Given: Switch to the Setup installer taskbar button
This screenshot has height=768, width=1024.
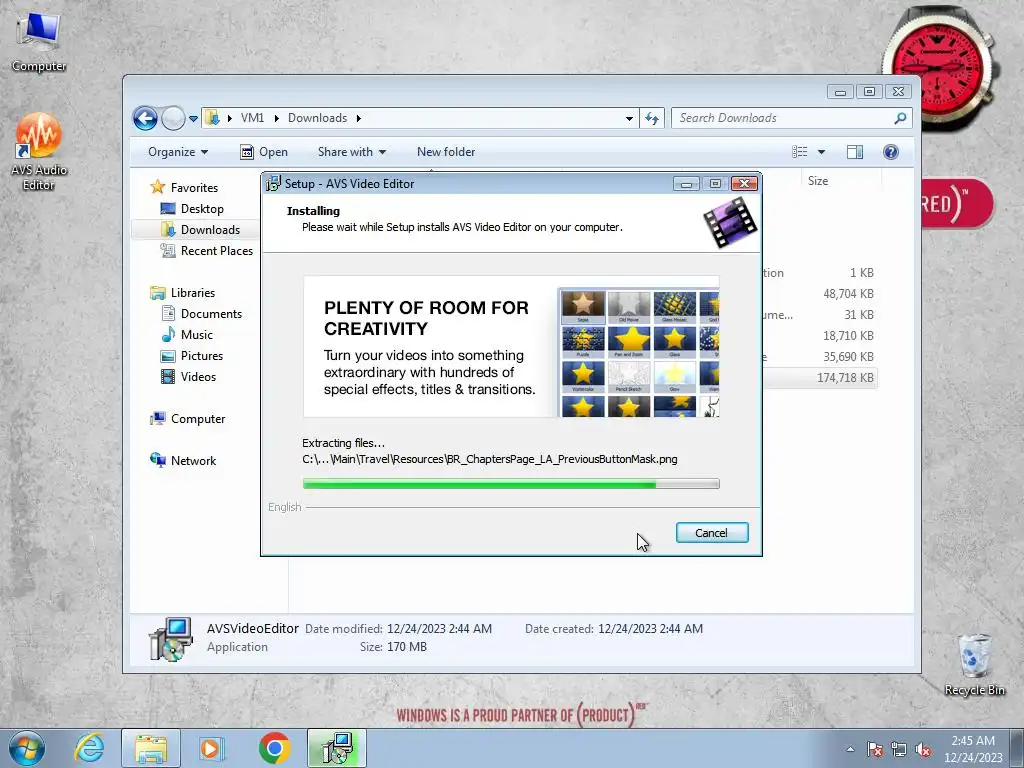Looking at the screenshot, I should pos(338,748).
